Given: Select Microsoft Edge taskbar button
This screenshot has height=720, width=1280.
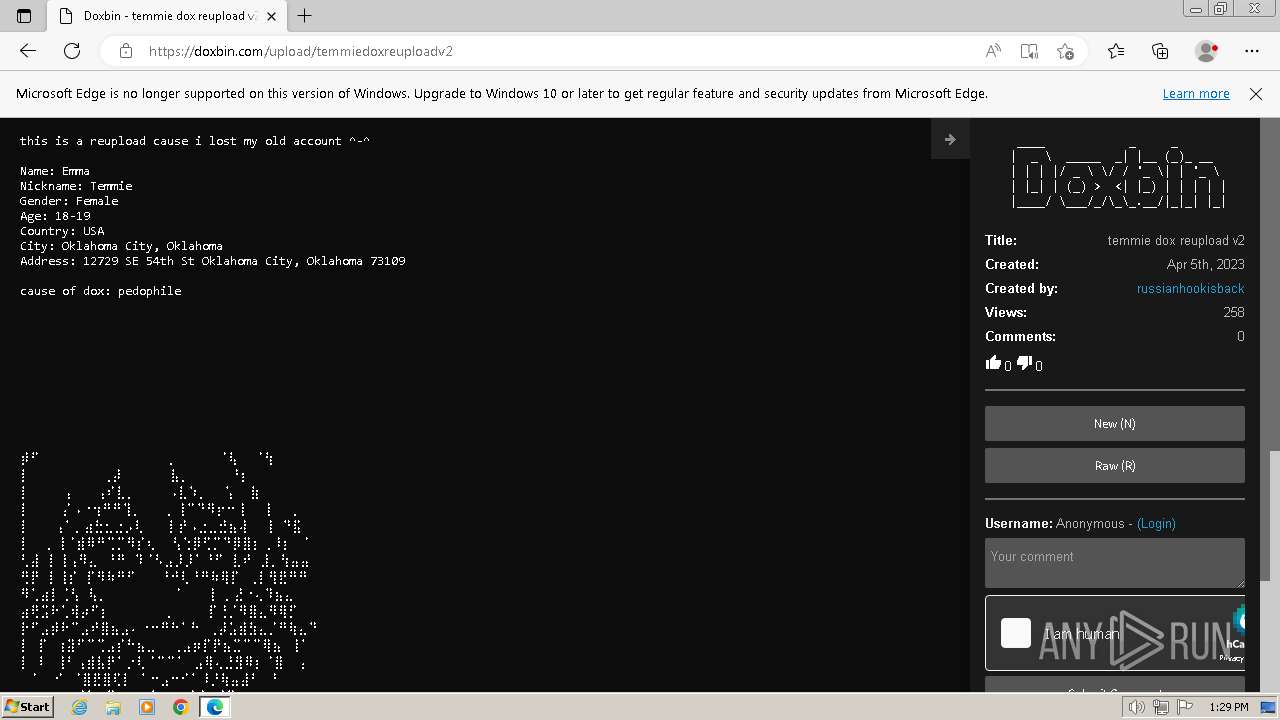Looking at the screenshot, I should [214, 707].
